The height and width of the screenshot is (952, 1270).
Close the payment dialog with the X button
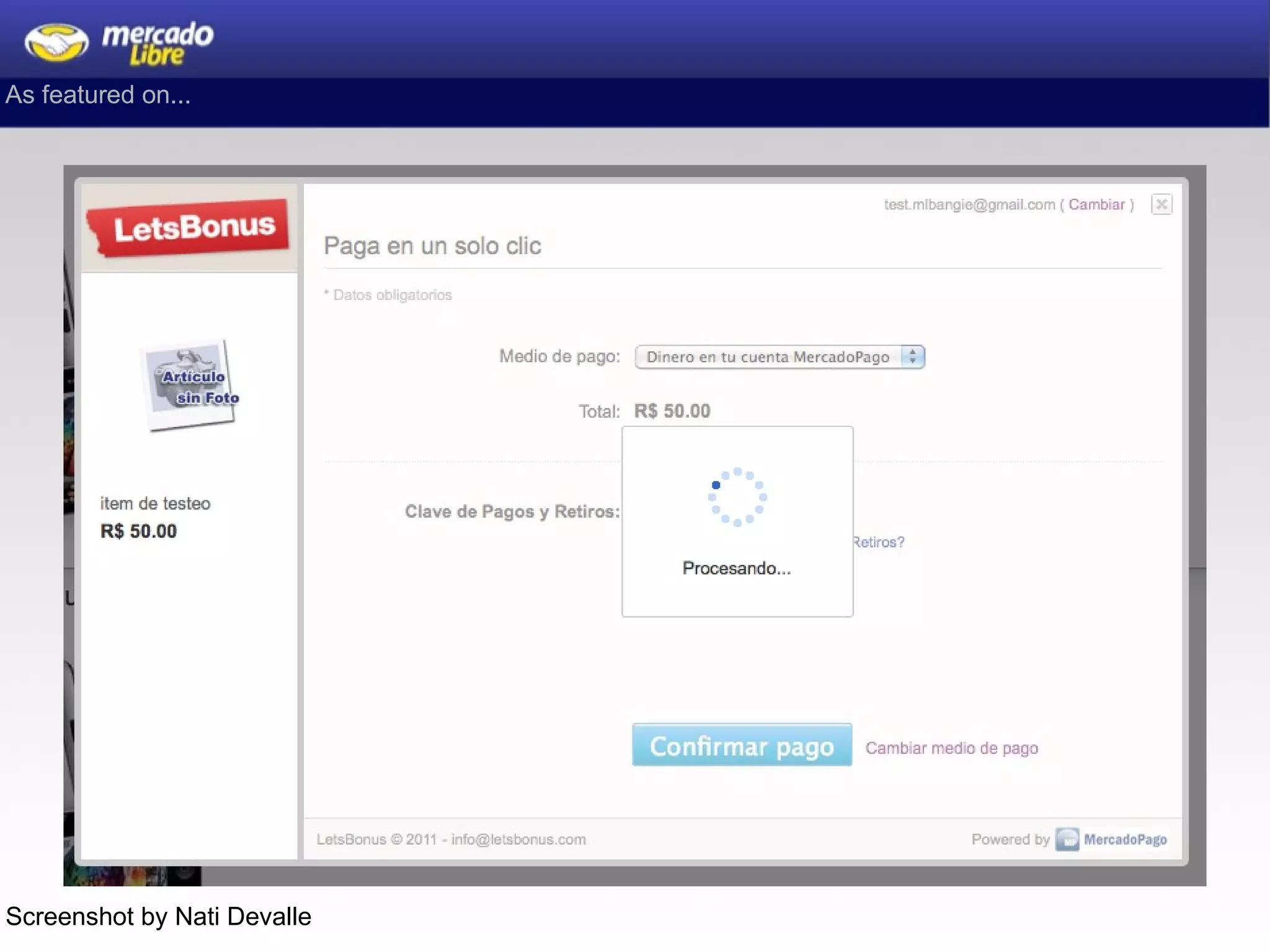pyautogui.click(x=1161, y=204)
